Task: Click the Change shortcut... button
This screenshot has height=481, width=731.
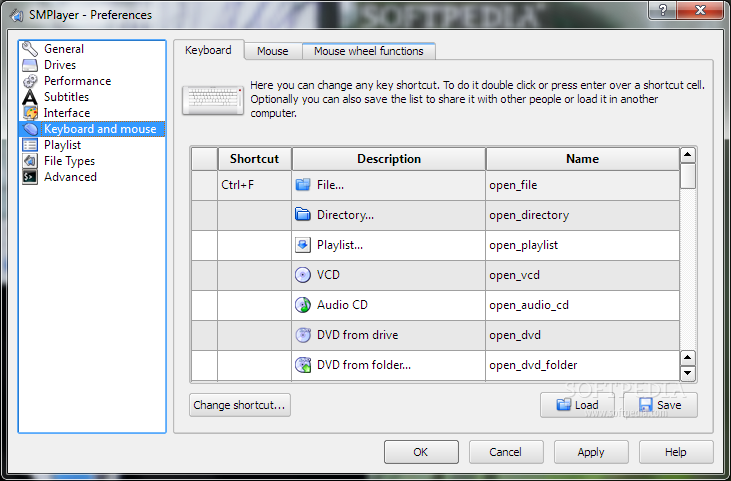Action: click(240, 405)
